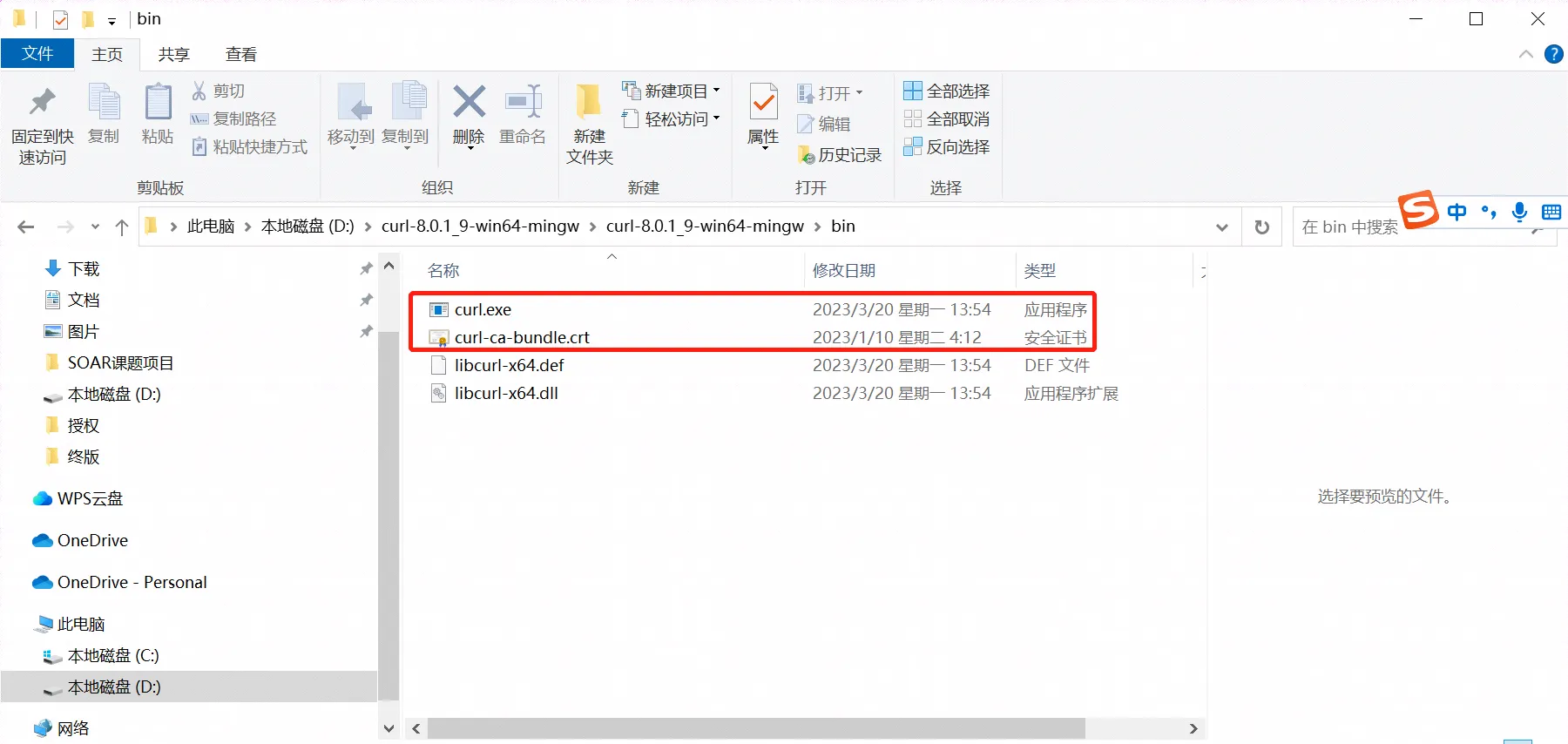The height and width of the screenshot is (744, 1568).
Task: Click the horizontal scrollbar in file list
Action: tap(756, 728)
